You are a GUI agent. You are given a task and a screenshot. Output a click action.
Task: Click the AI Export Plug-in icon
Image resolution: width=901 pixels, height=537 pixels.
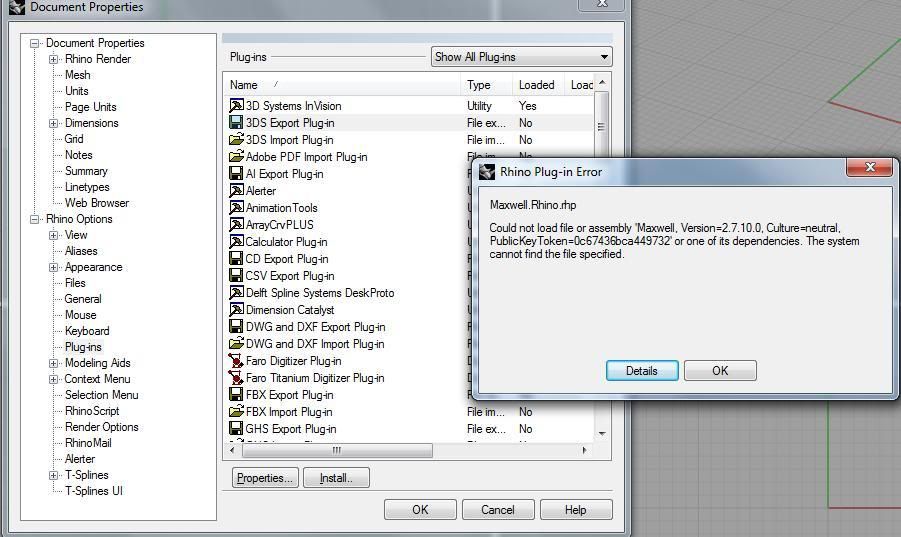pos(236,173)
